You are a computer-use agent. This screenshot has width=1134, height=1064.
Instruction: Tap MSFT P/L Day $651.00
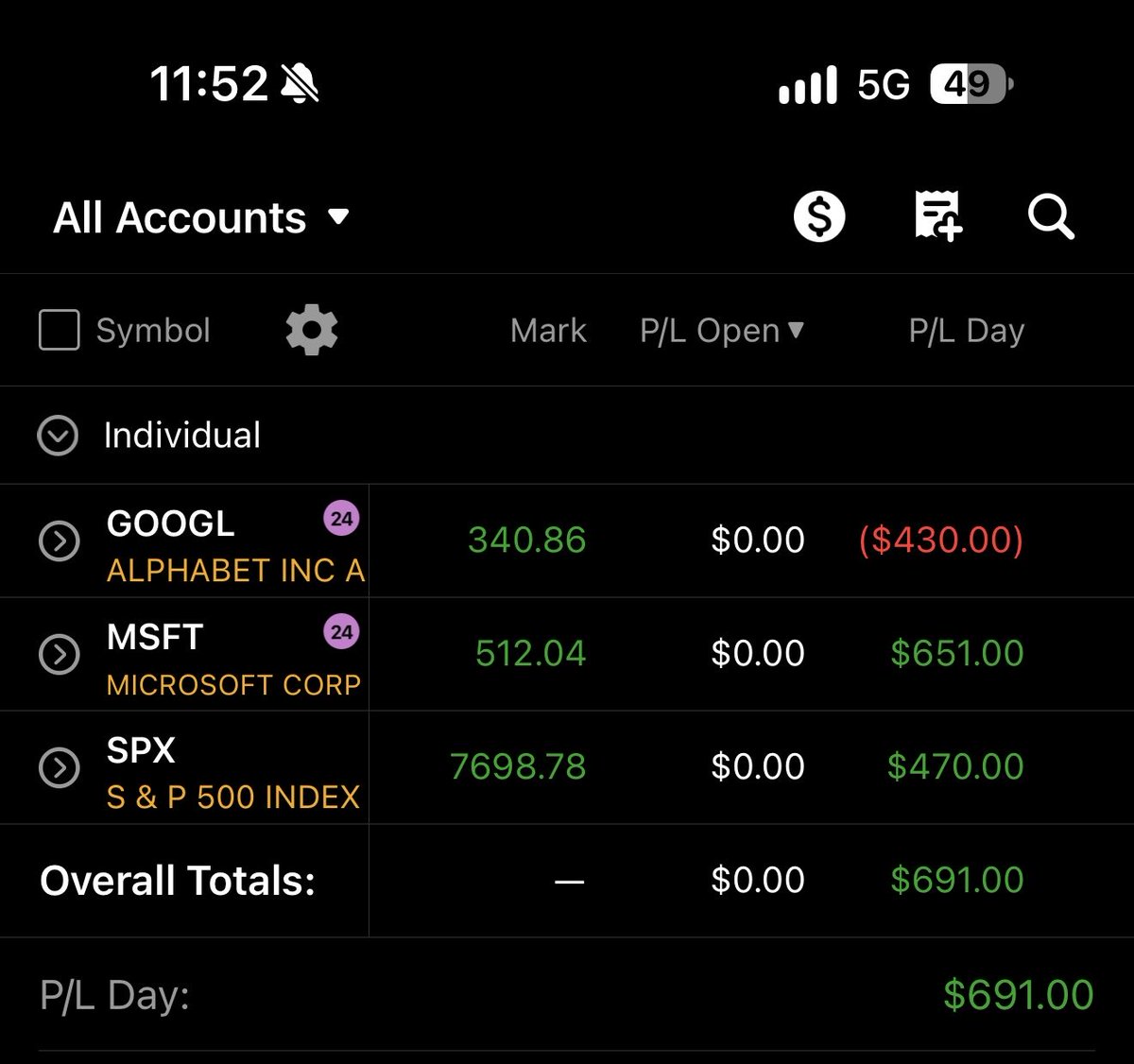point(957,653)
